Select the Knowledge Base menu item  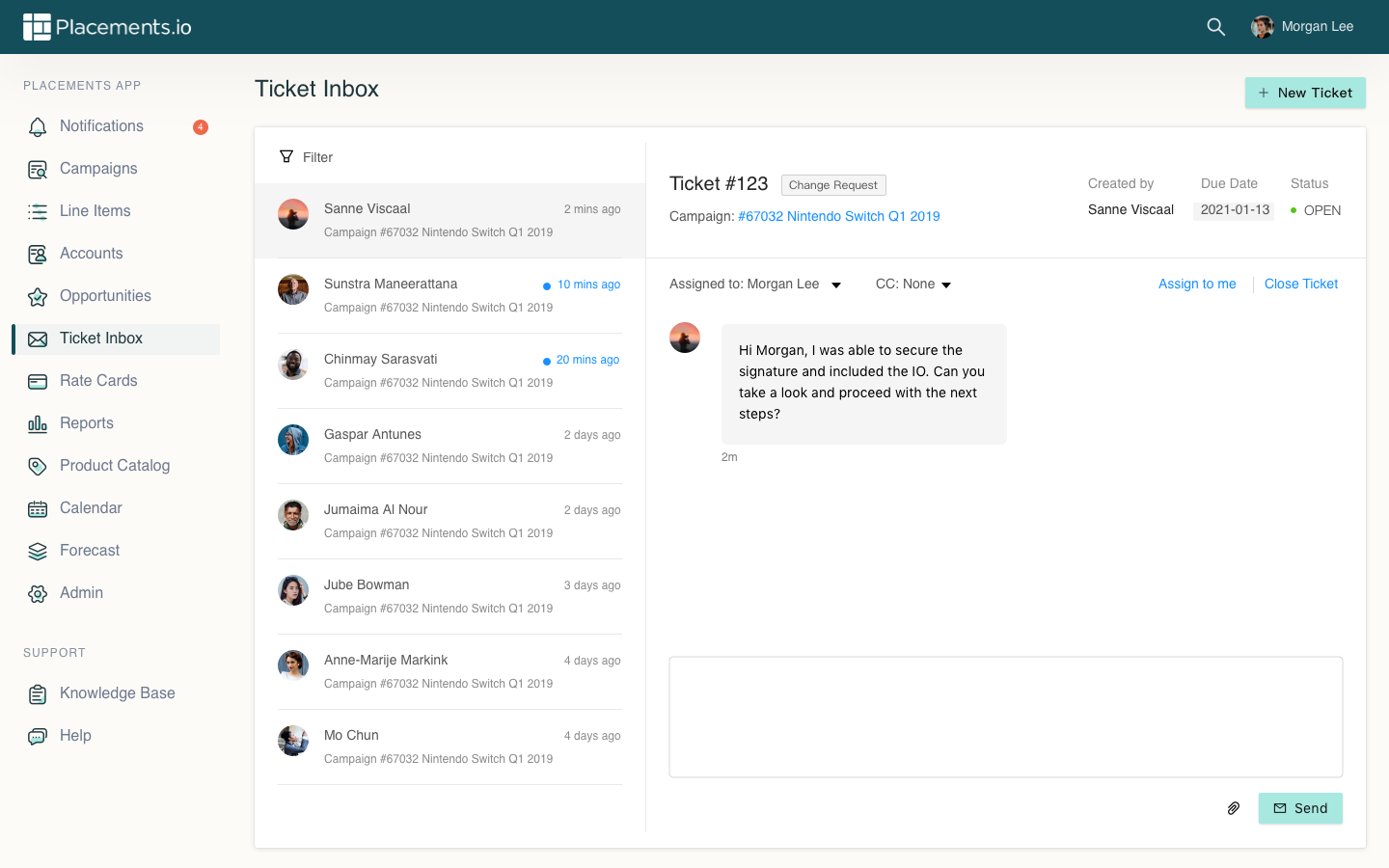click(x=117, y=693)
